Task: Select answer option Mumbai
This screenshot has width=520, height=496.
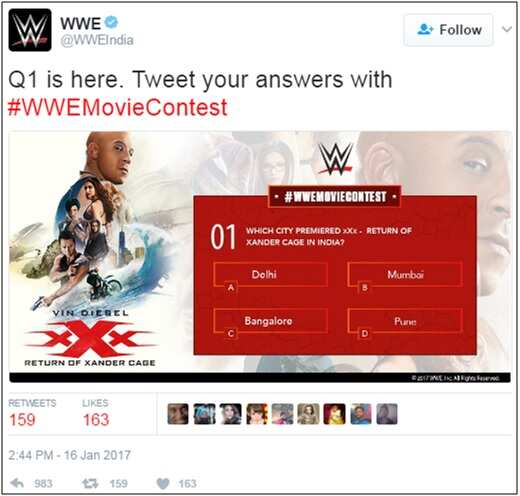Action: [405, 275]
